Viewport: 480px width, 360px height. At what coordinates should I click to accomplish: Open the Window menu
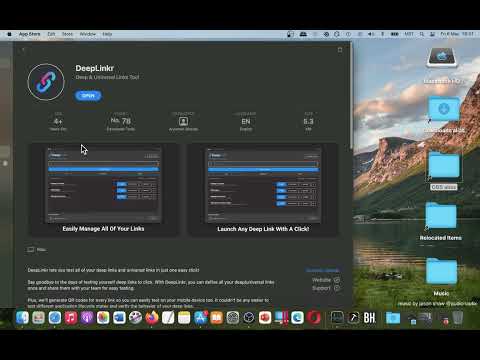[x=88, y=34]
